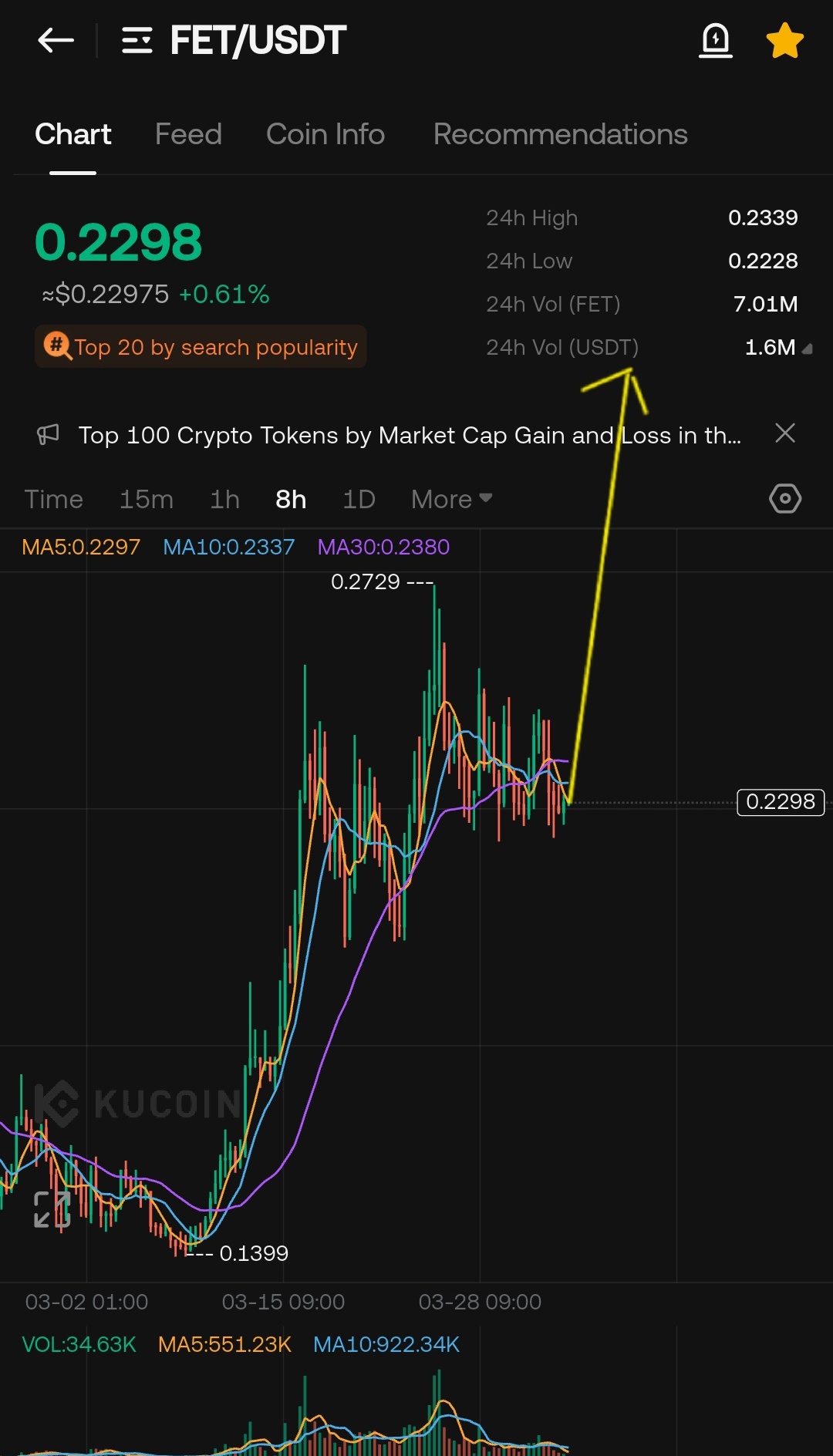The width and height of the screenshot is (833, 1456).
Task: Open chart settings hexagon icon
Action: (785, 499)
